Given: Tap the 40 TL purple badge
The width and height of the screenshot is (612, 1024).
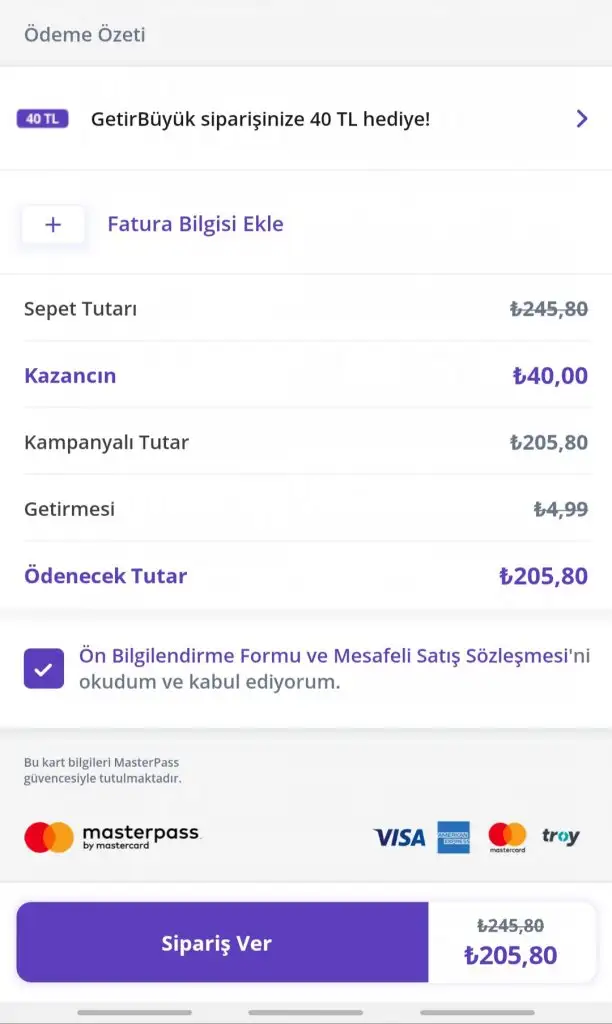Looking at the screenshot, I should pos(42,119).
